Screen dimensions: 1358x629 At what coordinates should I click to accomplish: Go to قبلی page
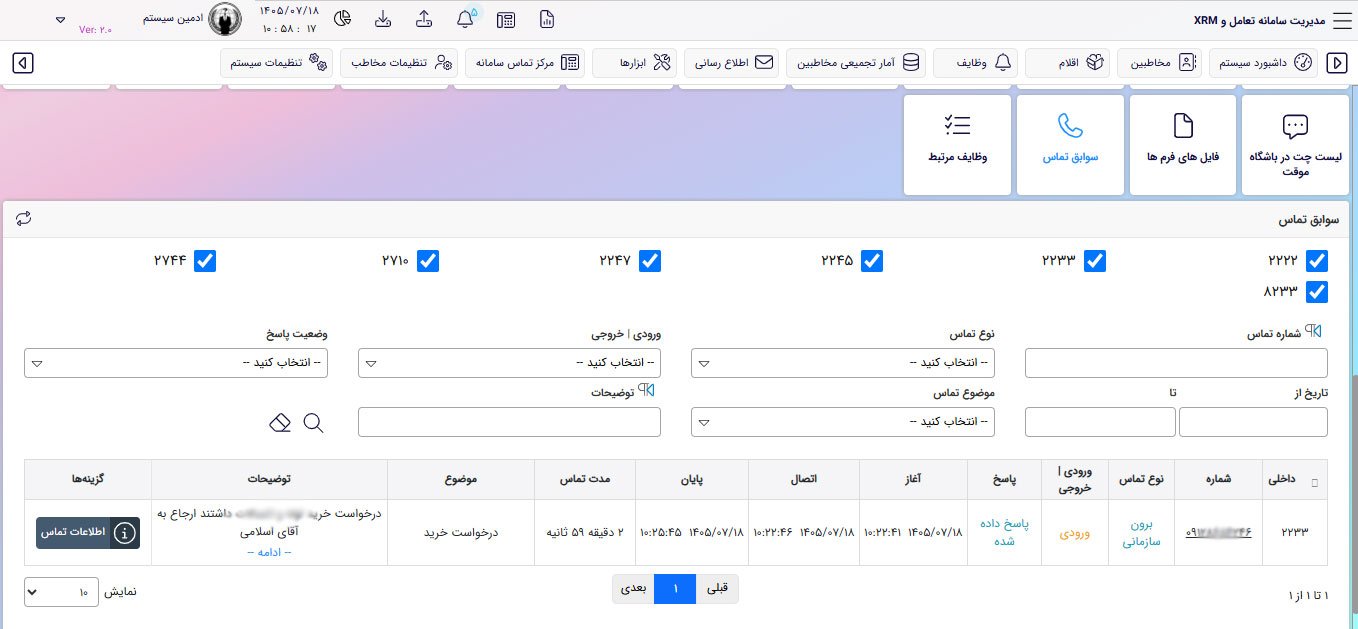pos(717,589)
